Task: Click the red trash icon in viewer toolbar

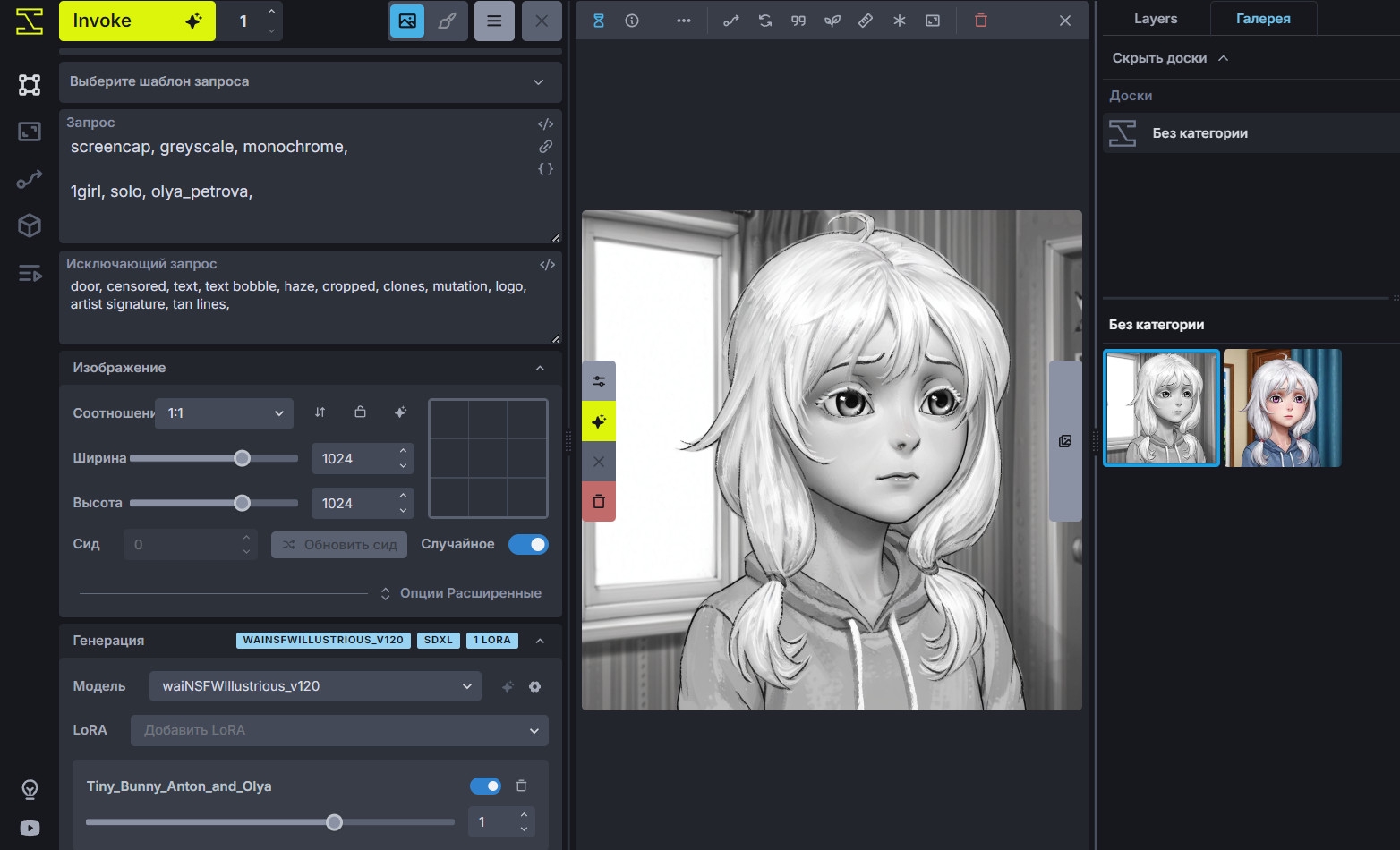Action: coord(980,21)
